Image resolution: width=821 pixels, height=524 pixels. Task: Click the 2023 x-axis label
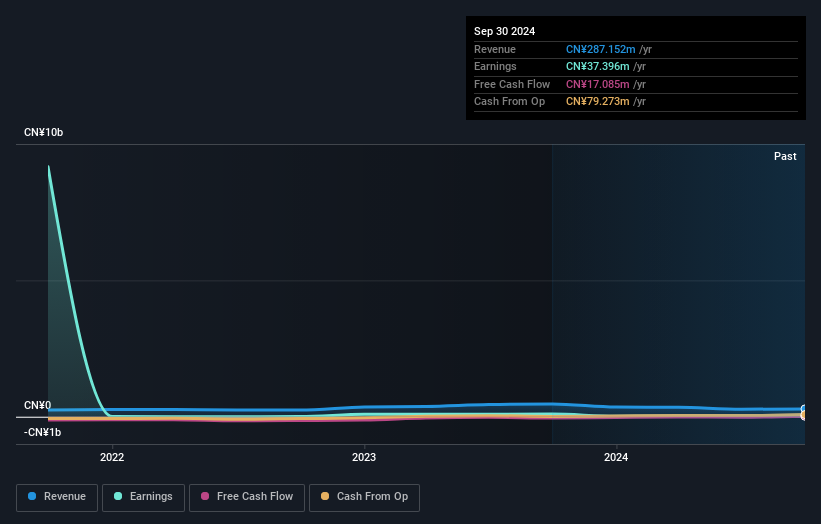(x=364, y=457)
